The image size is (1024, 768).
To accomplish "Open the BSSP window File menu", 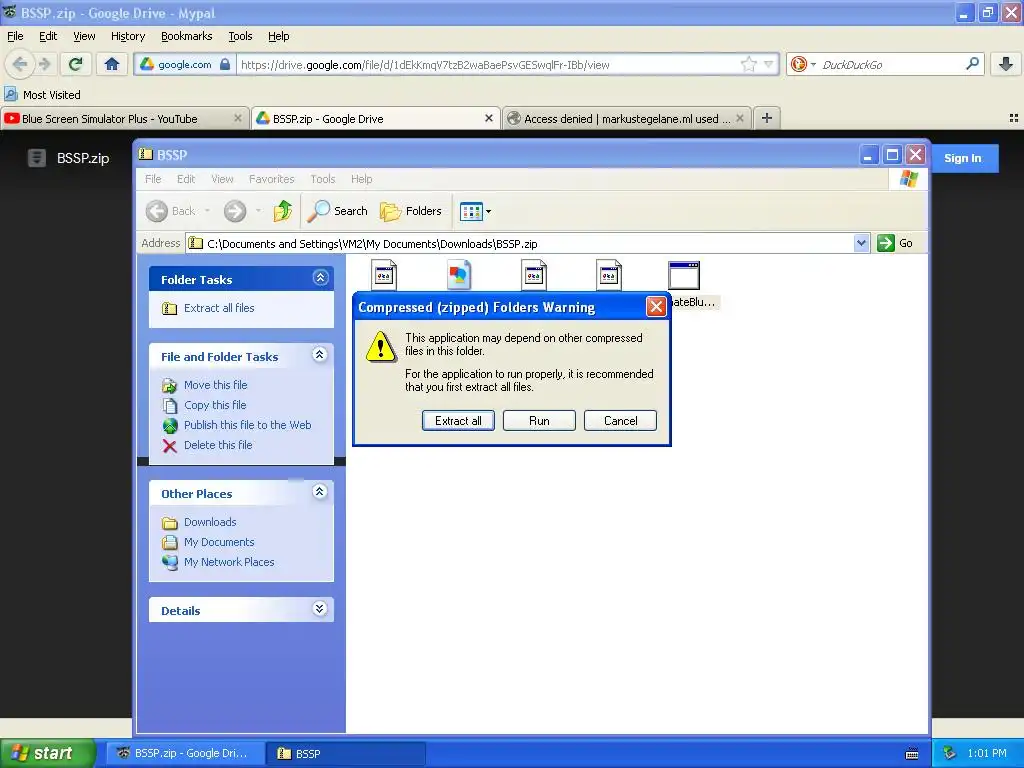I will (153, 179).
